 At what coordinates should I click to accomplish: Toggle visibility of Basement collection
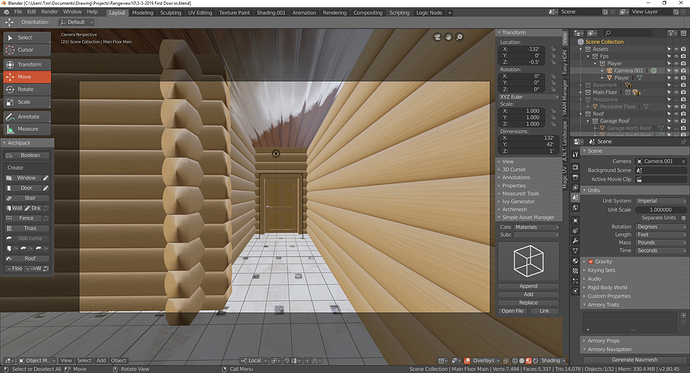click(x=676, y=85)
